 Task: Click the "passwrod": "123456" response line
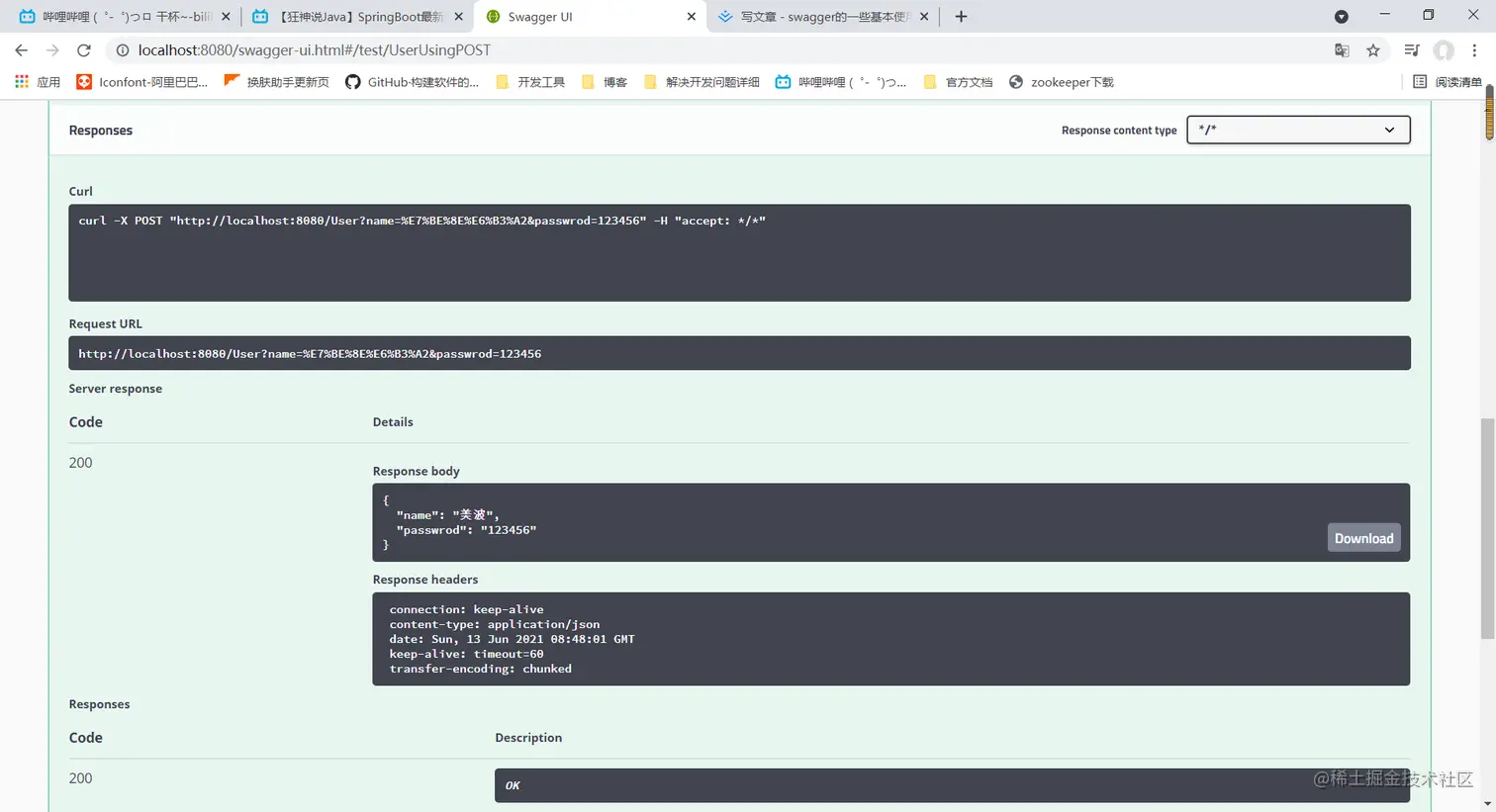[466, 530]
